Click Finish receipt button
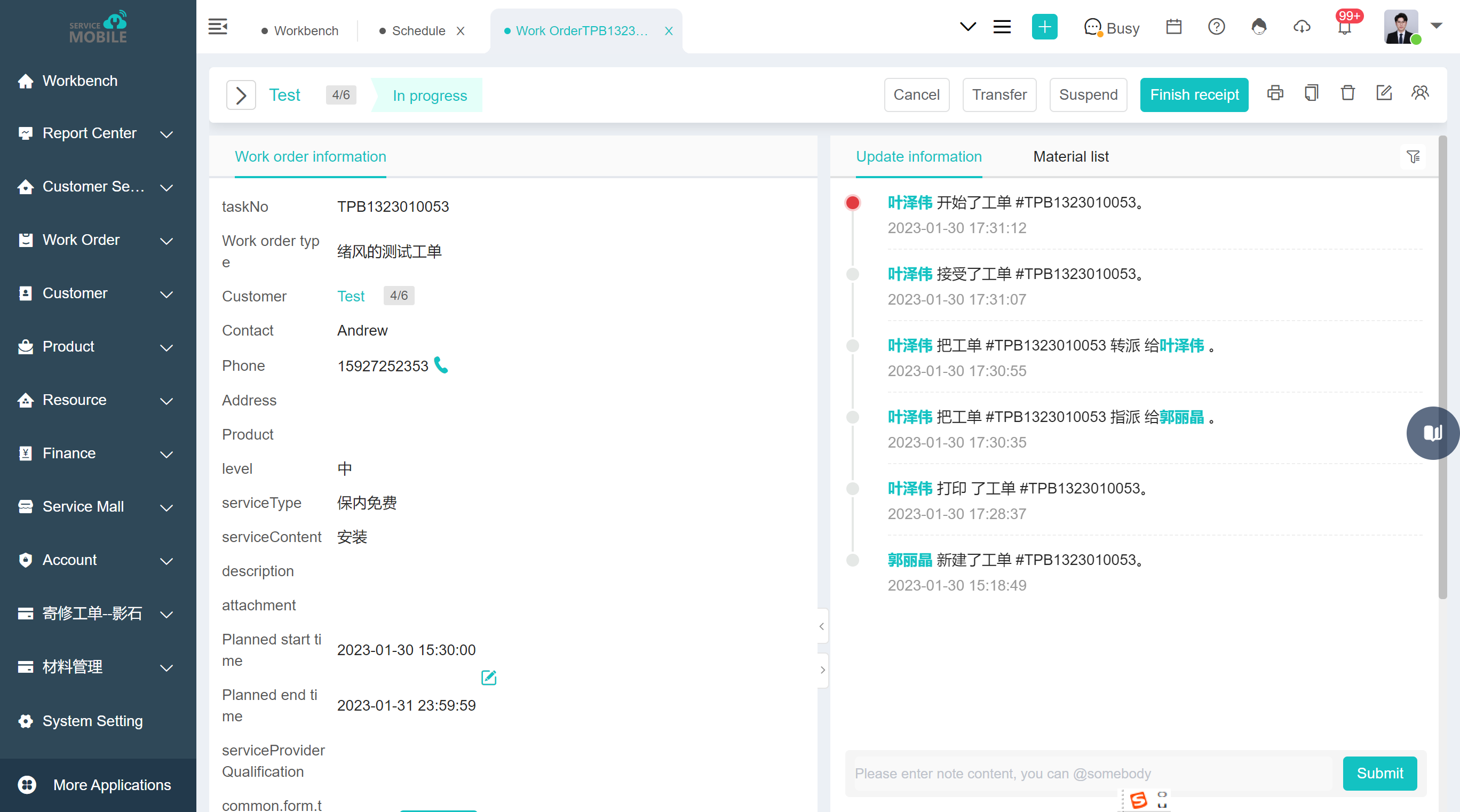 1194,94
